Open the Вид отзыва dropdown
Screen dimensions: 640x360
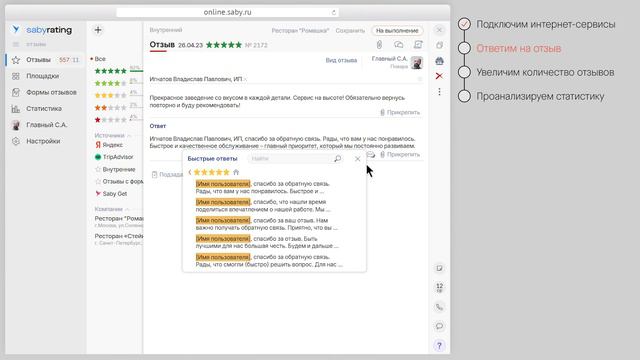(341, 60)
